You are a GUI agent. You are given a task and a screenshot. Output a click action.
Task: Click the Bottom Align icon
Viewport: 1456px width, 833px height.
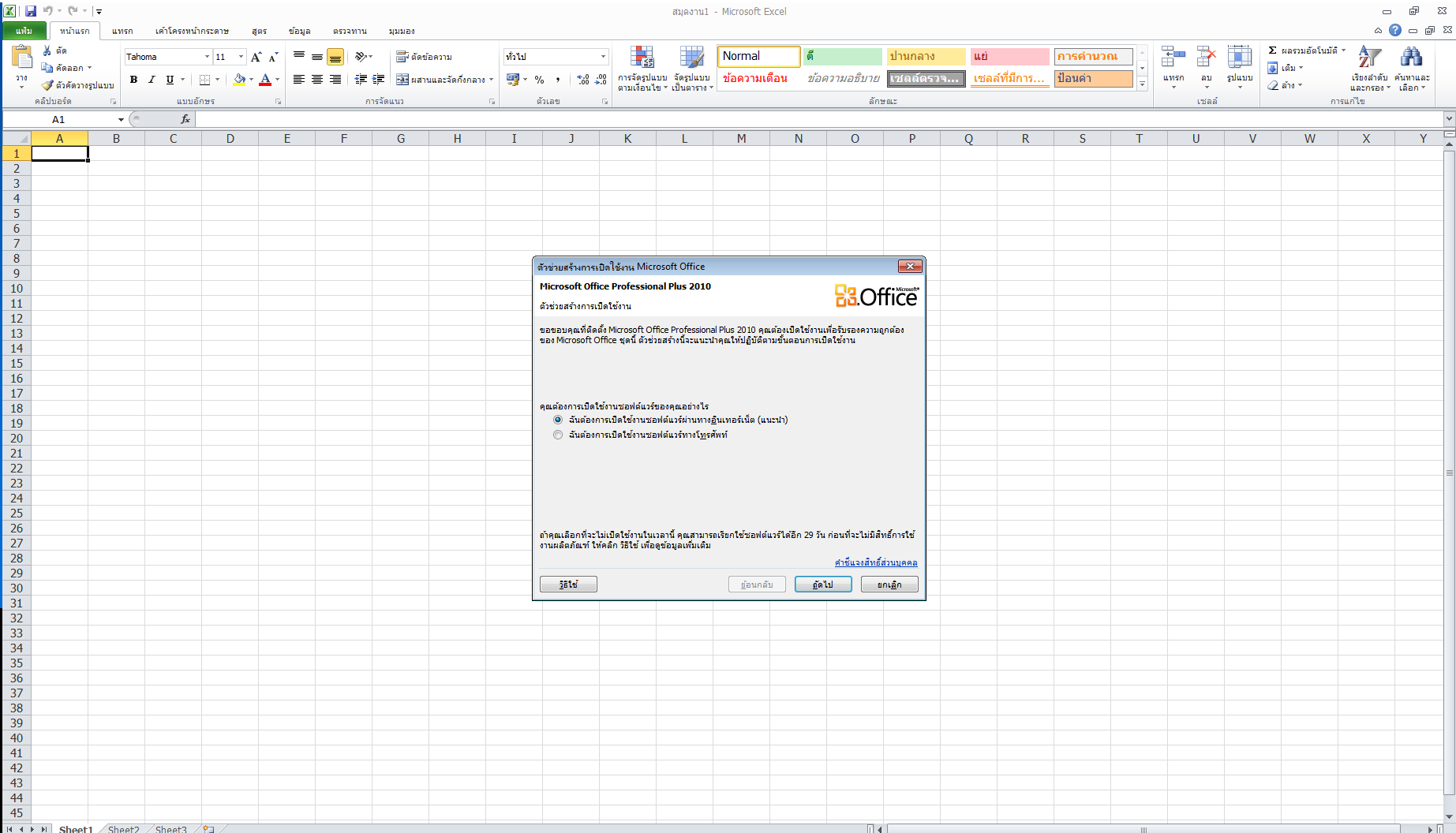point(335,57)
